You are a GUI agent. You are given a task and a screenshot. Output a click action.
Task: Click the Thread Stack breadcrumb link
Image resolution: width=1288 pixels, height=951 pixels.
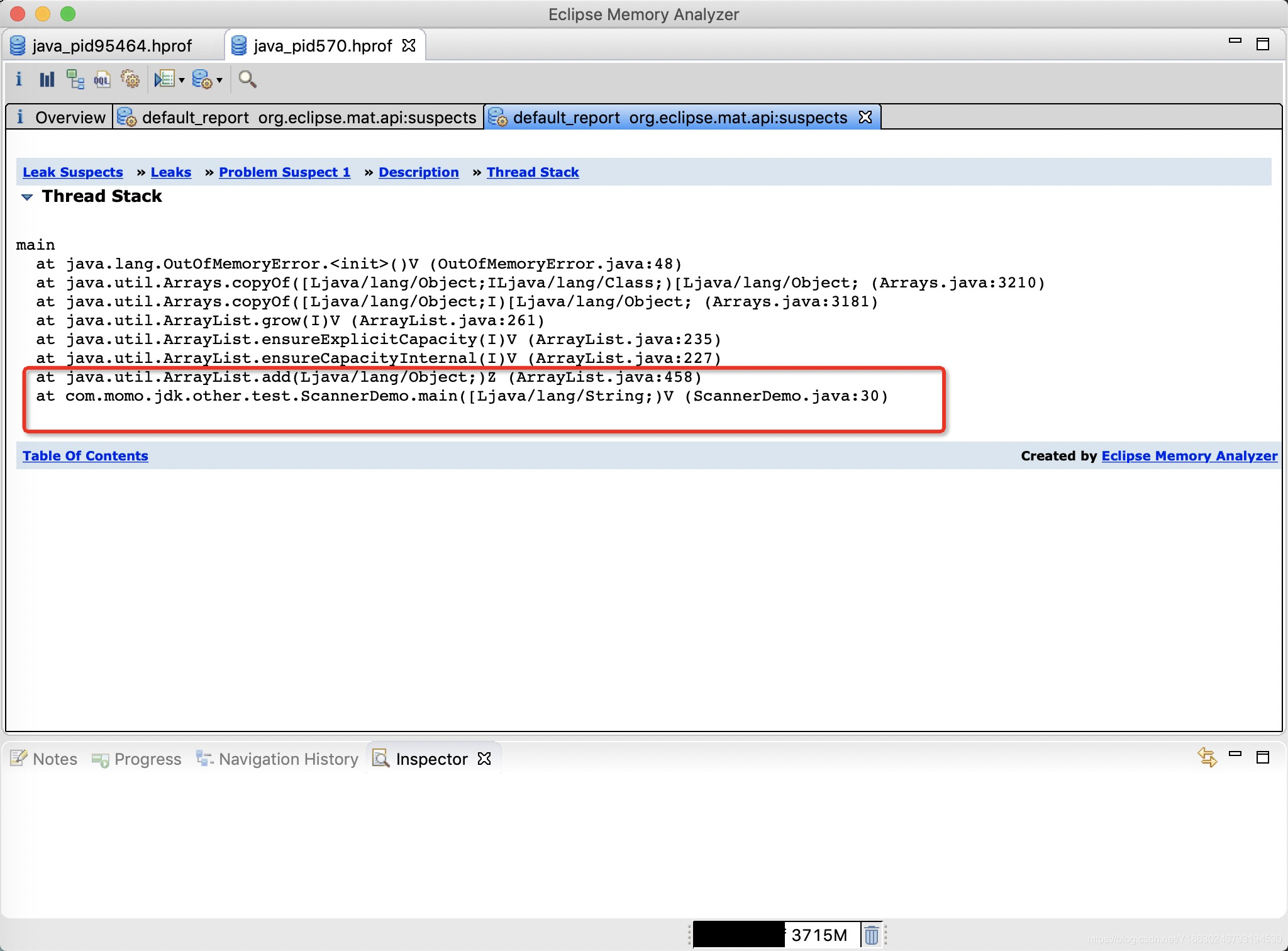[533, 172]
